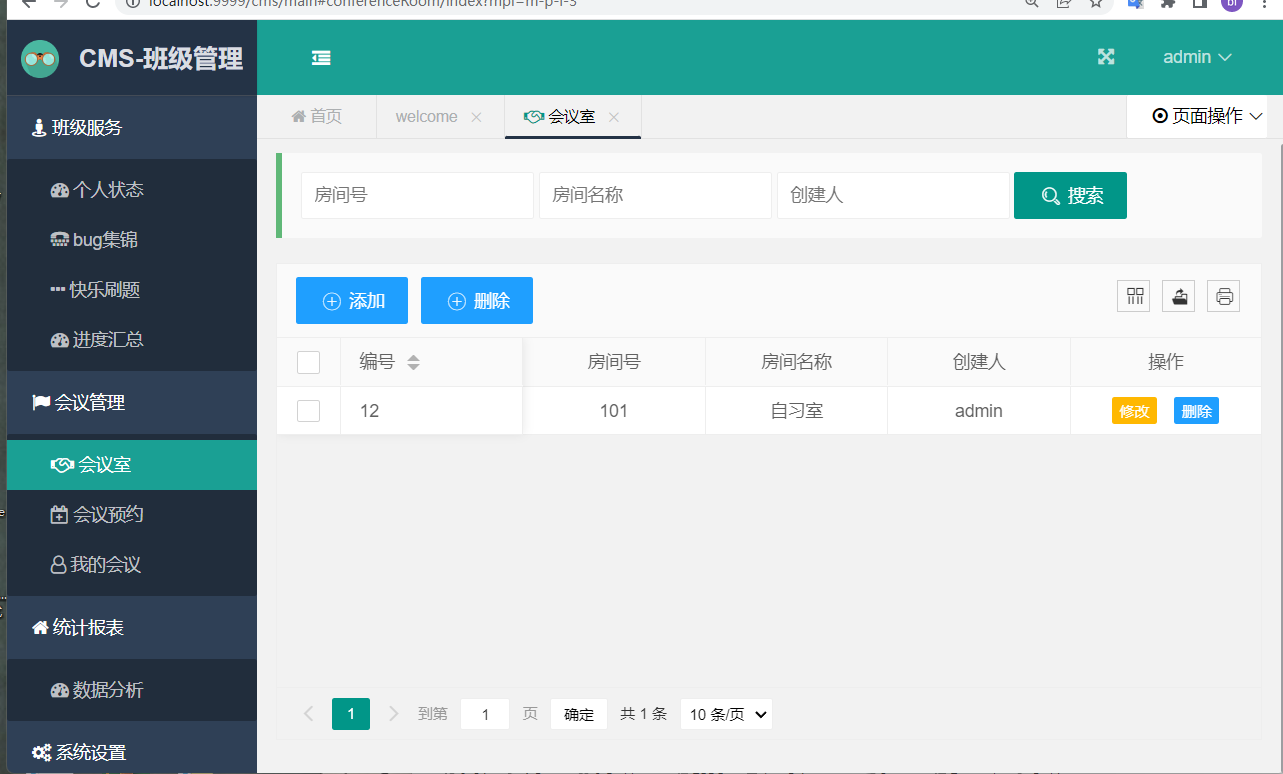
Task: Collapse the sidebar via the hamburger icon
Action: click(321, 57)
